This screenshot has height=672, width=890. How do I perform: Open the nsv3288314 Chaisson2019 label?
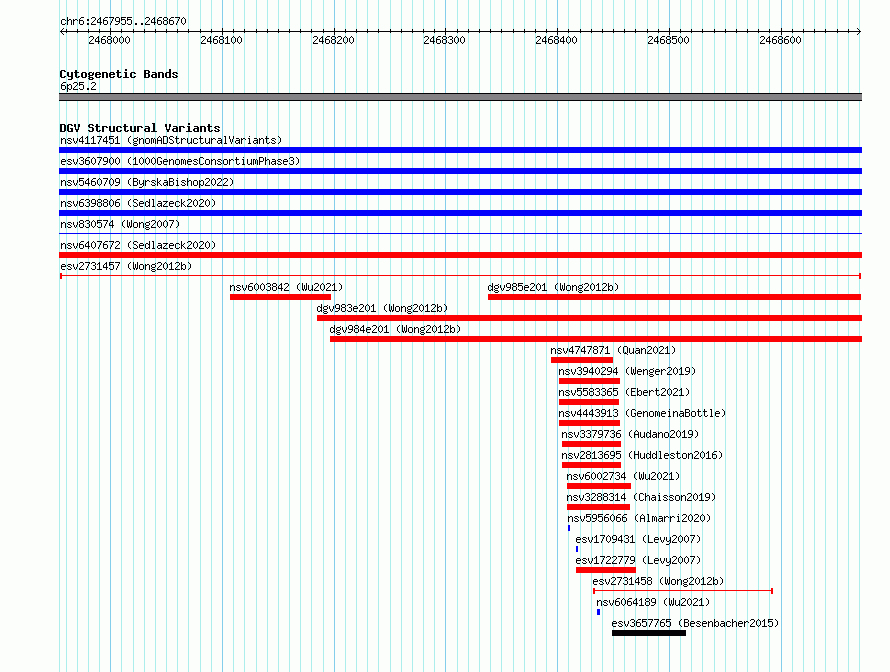click(x=641, y=497)
